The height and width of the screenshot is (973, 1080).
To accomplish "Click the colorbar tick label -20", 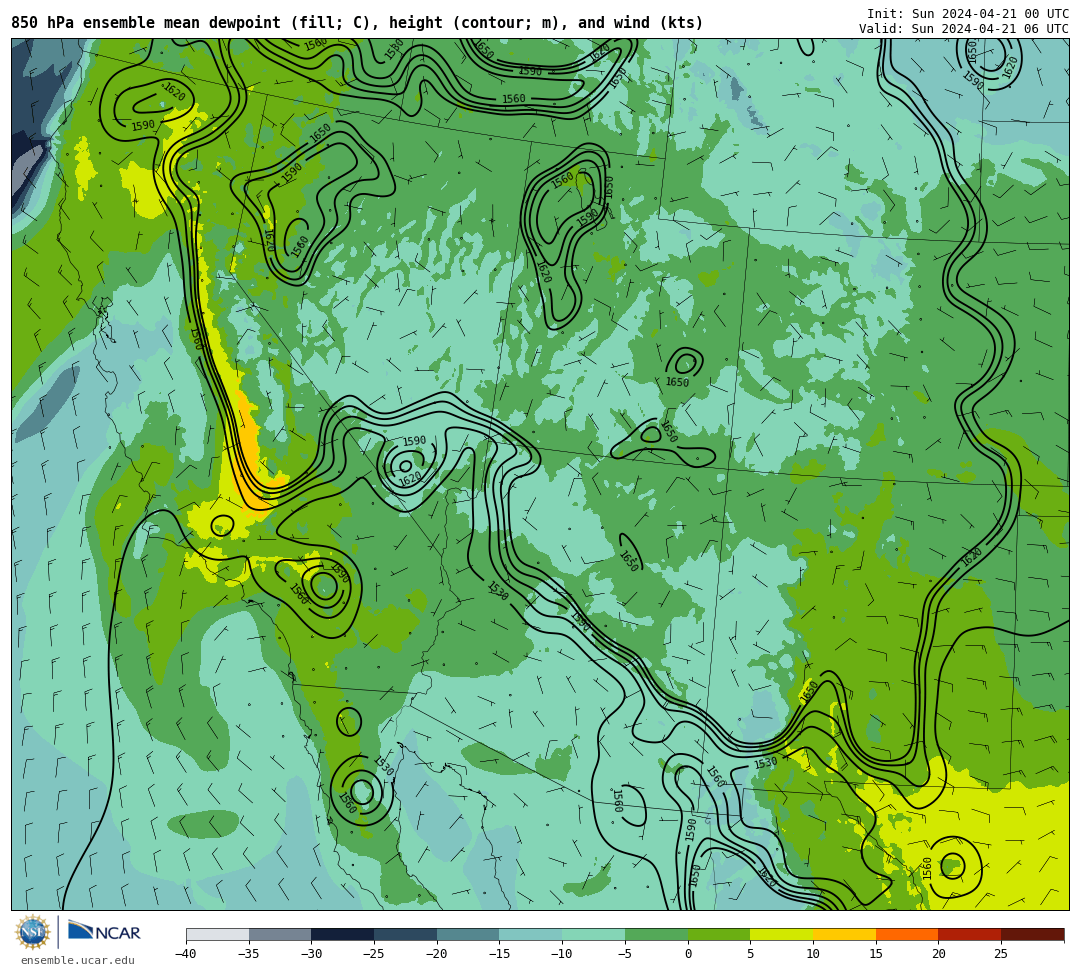I will click(x=436, y=954).
